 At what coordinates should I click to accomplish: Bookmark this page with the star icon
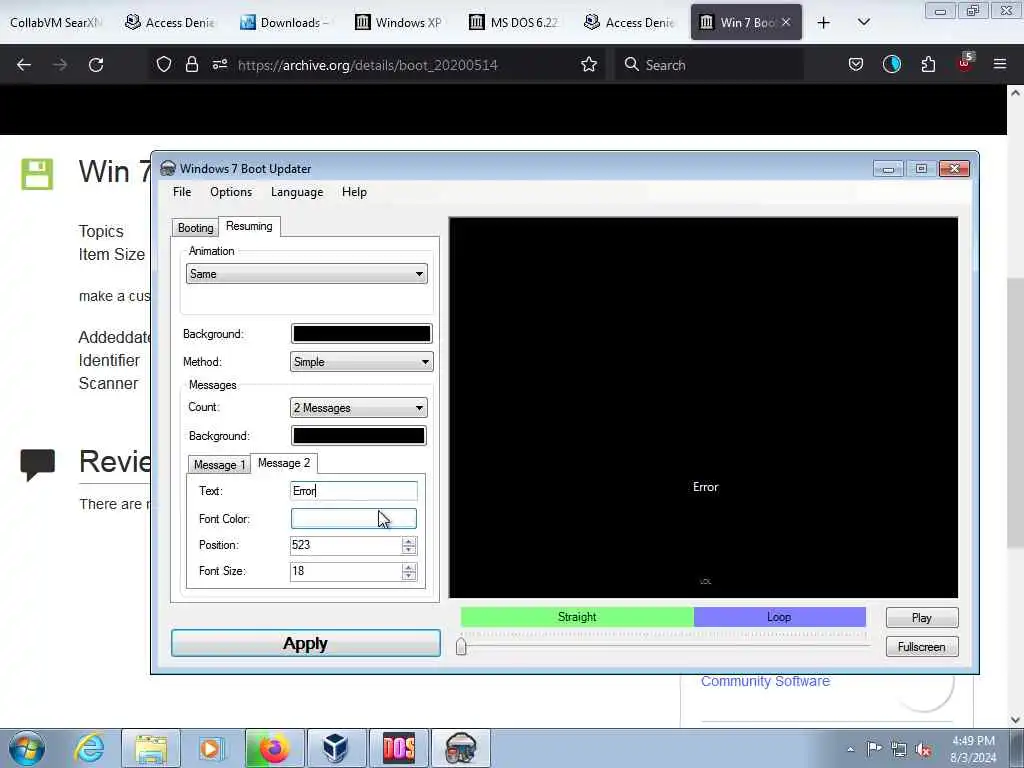(588, 65)
